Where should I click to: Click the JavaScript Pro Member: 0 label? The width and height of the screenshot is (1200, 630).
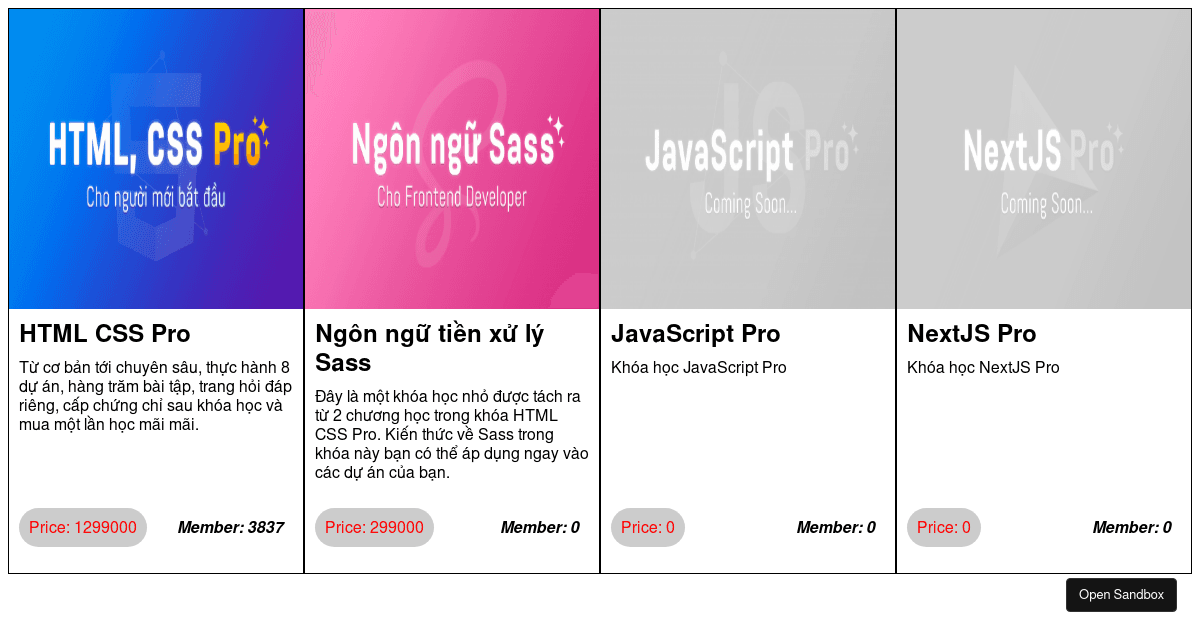point(836,527)
